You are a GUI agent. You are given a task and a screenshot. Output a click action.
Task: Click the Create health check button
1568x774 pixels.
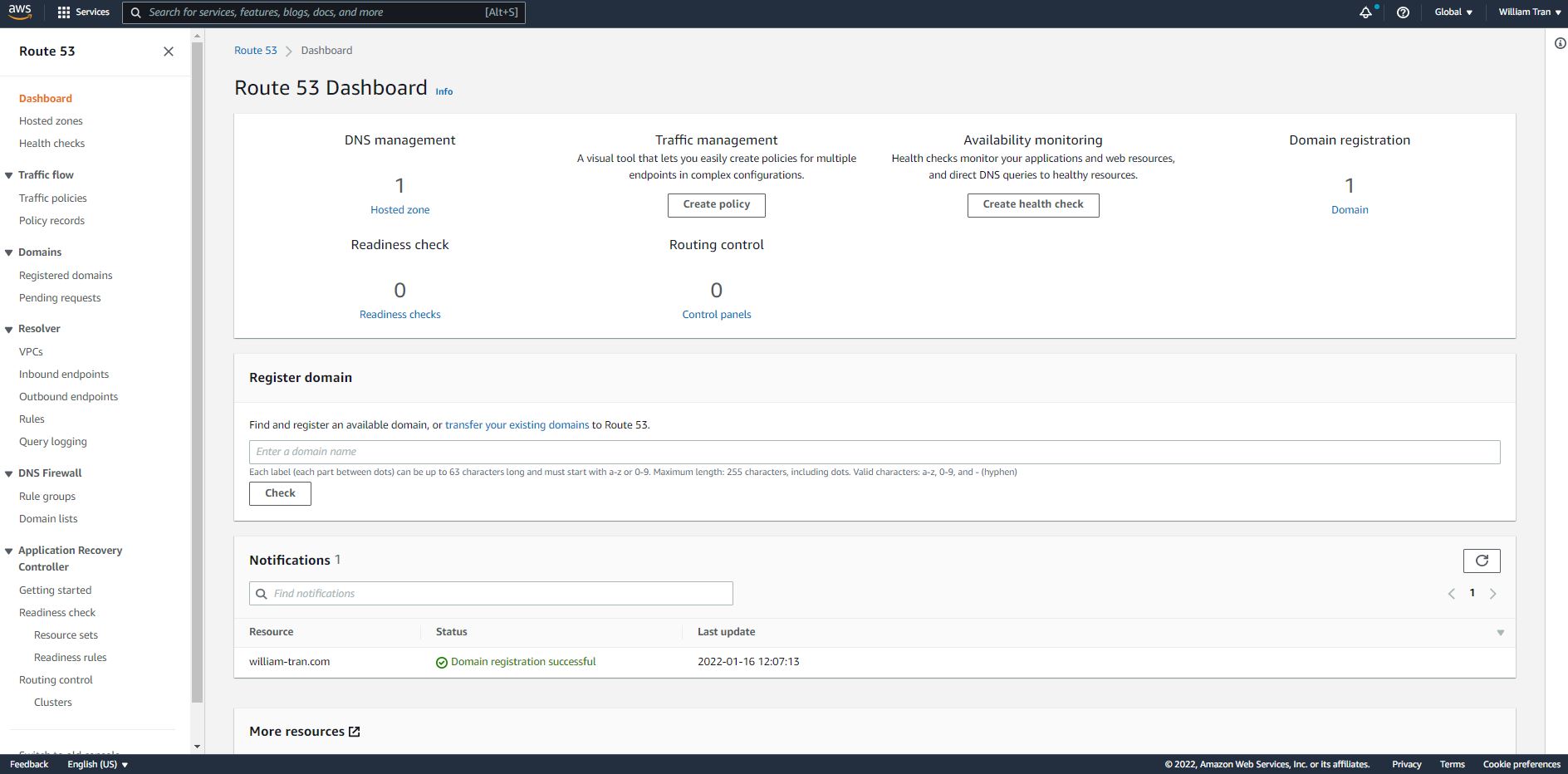[1032, 205]
